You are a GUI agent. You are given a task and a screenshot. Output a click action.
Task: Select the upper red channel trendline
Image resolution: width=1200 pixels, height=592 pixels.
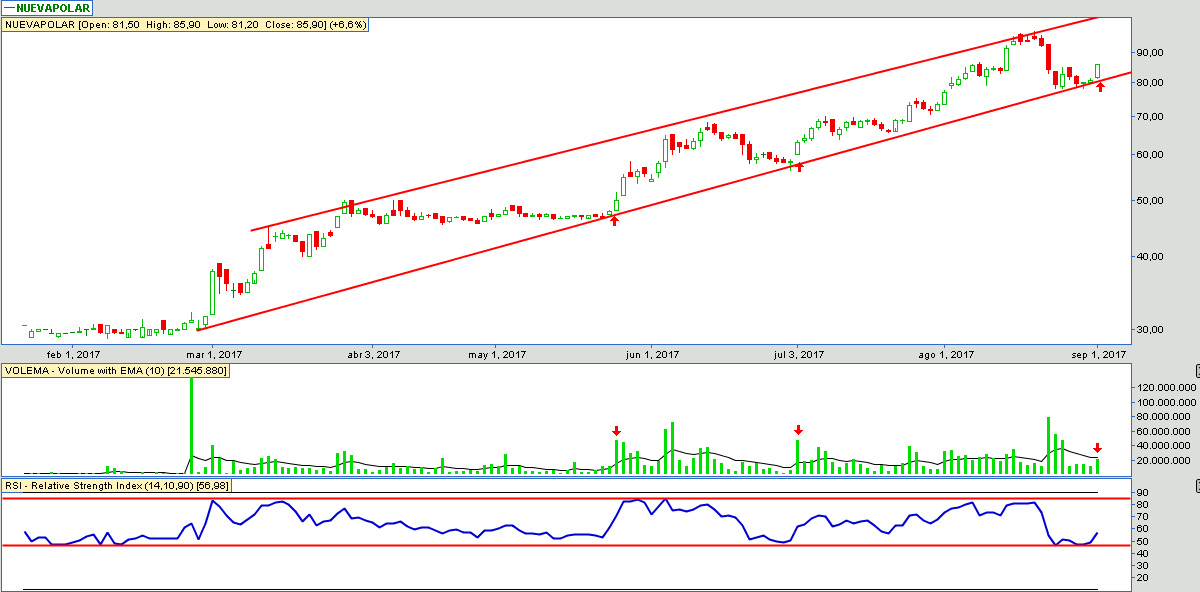click(675, 124)
